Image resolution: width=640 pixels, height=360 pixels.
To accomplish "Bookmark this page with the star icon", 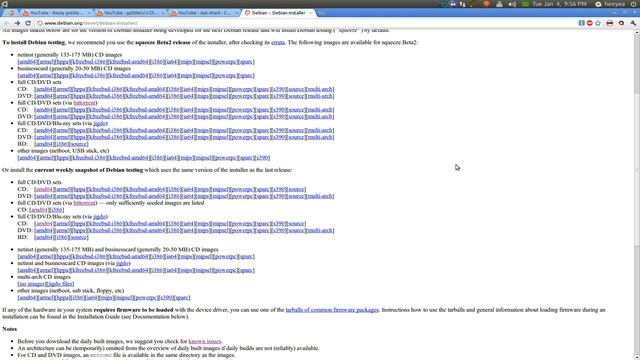I will pos(598,23).
